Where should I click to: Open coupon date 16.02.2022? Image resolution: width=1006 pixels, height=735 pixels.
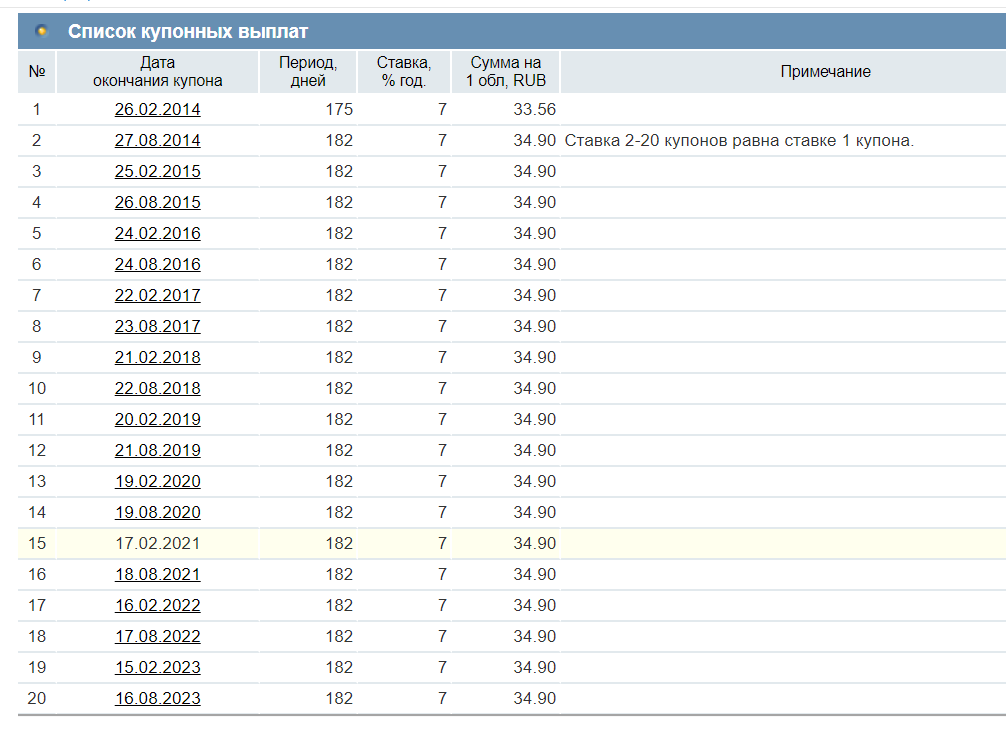coord(157,605)
